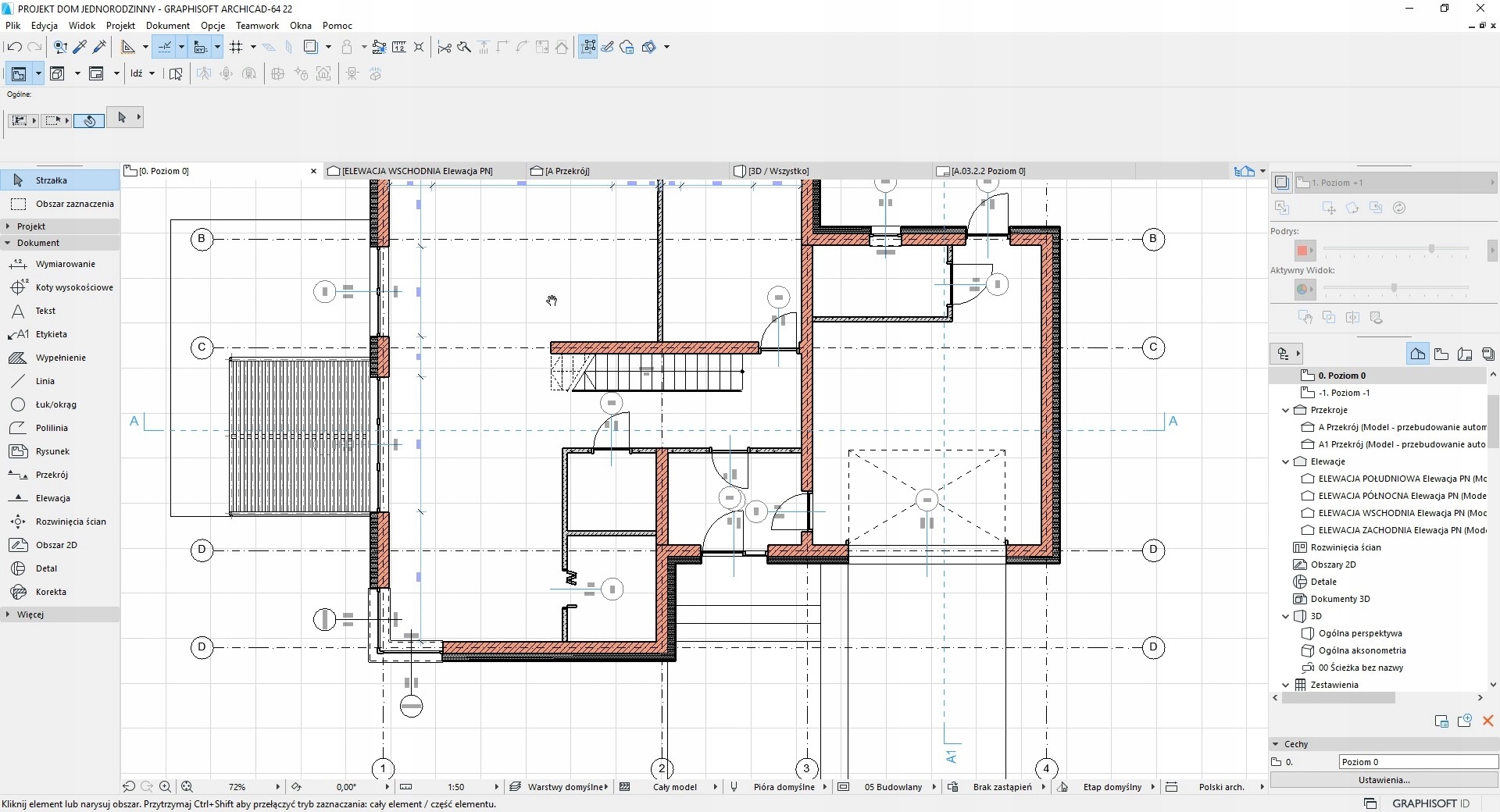Select the Obszar zaznaczenia marquee tool
This screenshot has width=1500, height=812.
click(x=74, y=204)
